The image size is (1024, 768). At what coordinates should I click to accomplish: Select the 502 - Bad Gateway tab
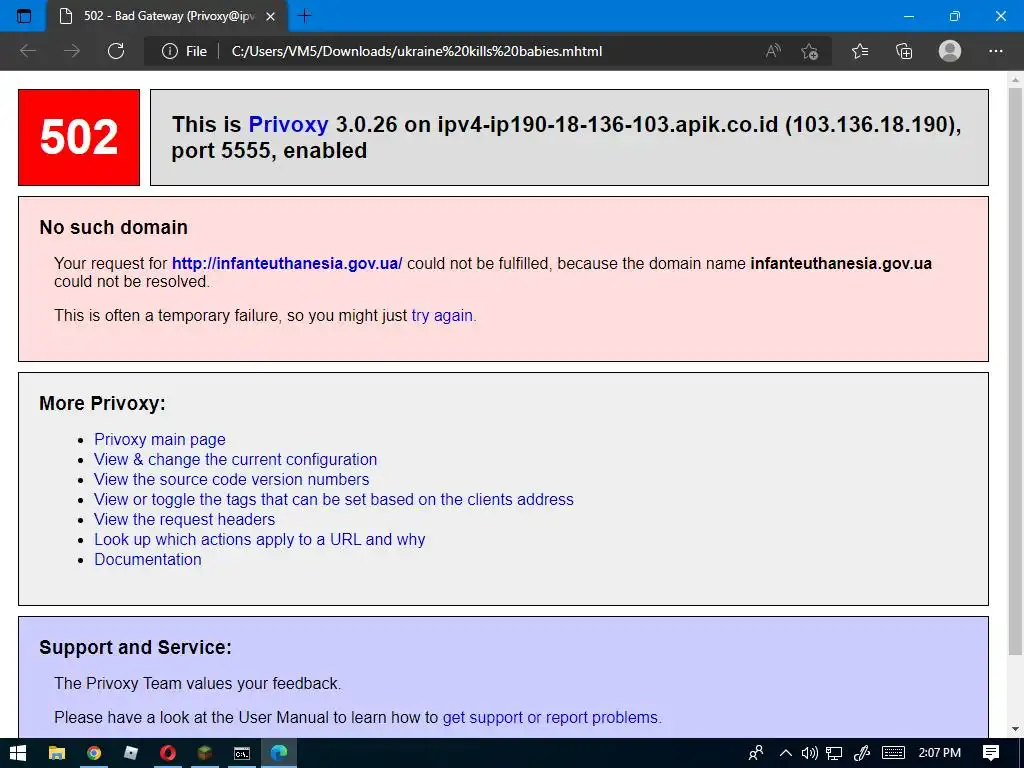(167, 16)
